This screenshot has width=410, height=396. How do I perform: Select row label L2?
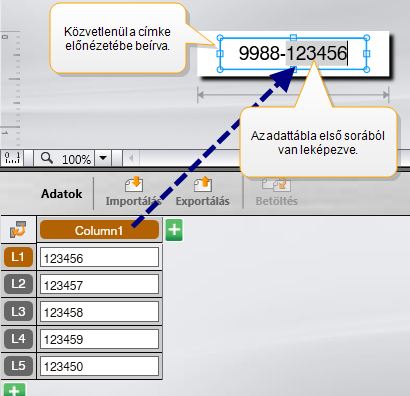18,284
